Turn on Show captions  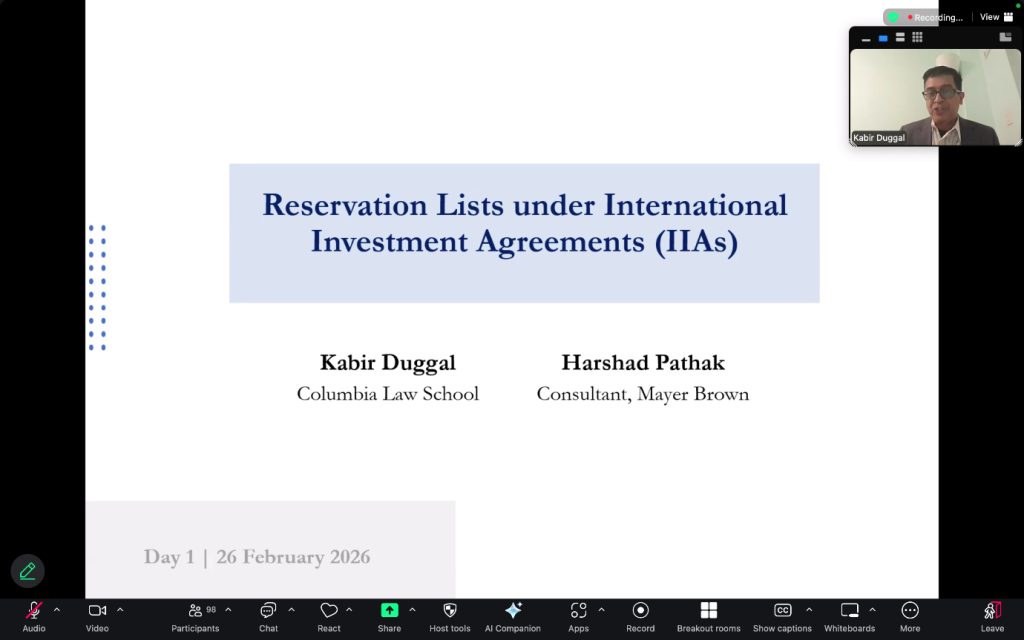pyautogui.click(x=782, y=611)
